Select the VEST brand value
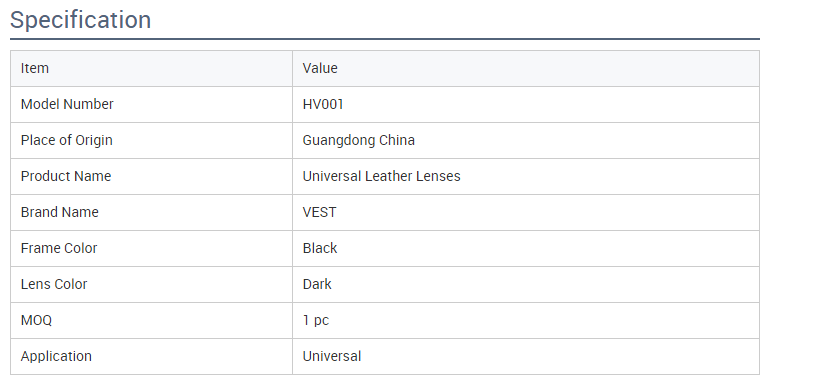The width and height of the screenshot is (837, 389). click(319, 212)
